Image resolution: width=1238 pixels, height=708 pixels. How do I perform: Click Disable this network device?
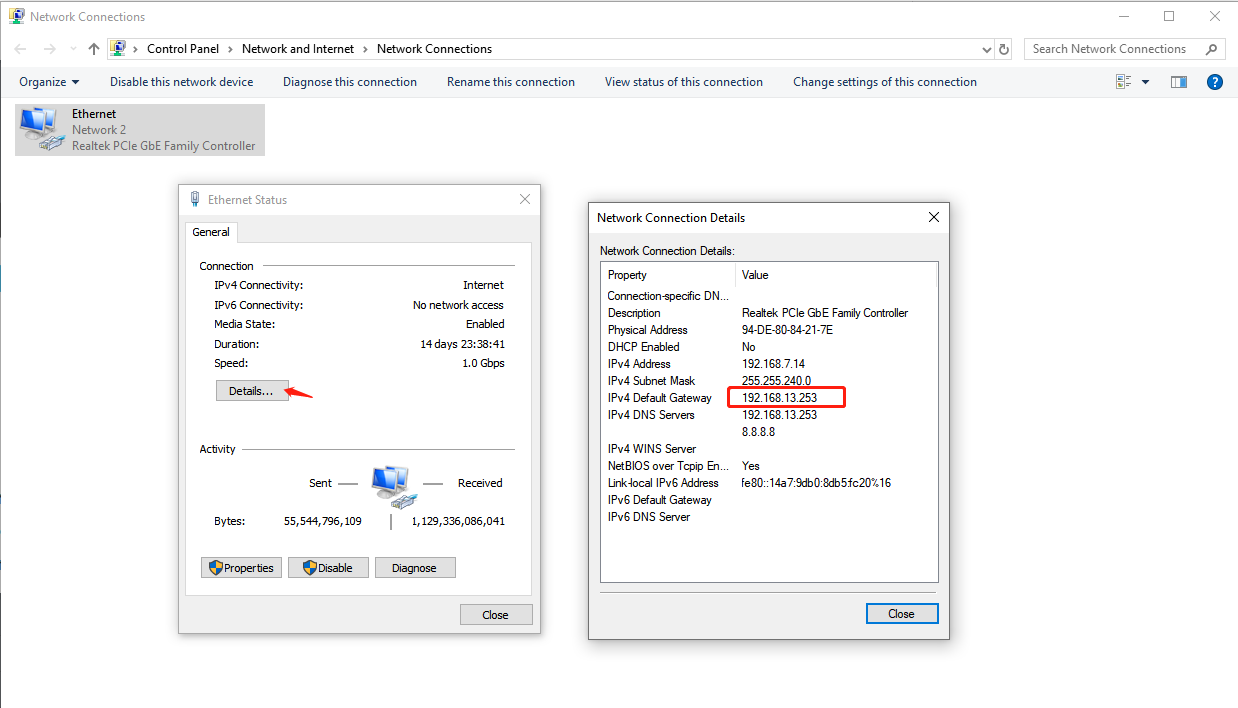click(182, 82)
